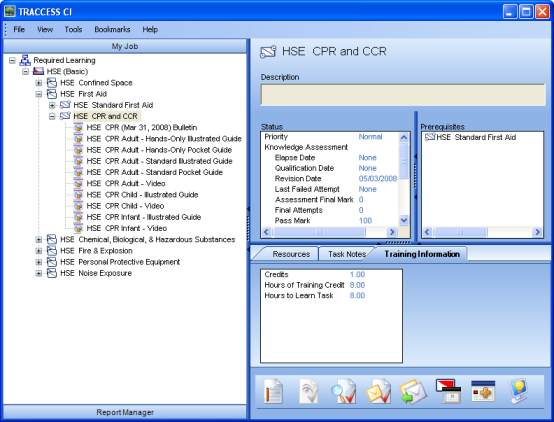Screen dimensions: 554x422
Task: Click the Hours of Training Credit value
Action: (357, 285)
